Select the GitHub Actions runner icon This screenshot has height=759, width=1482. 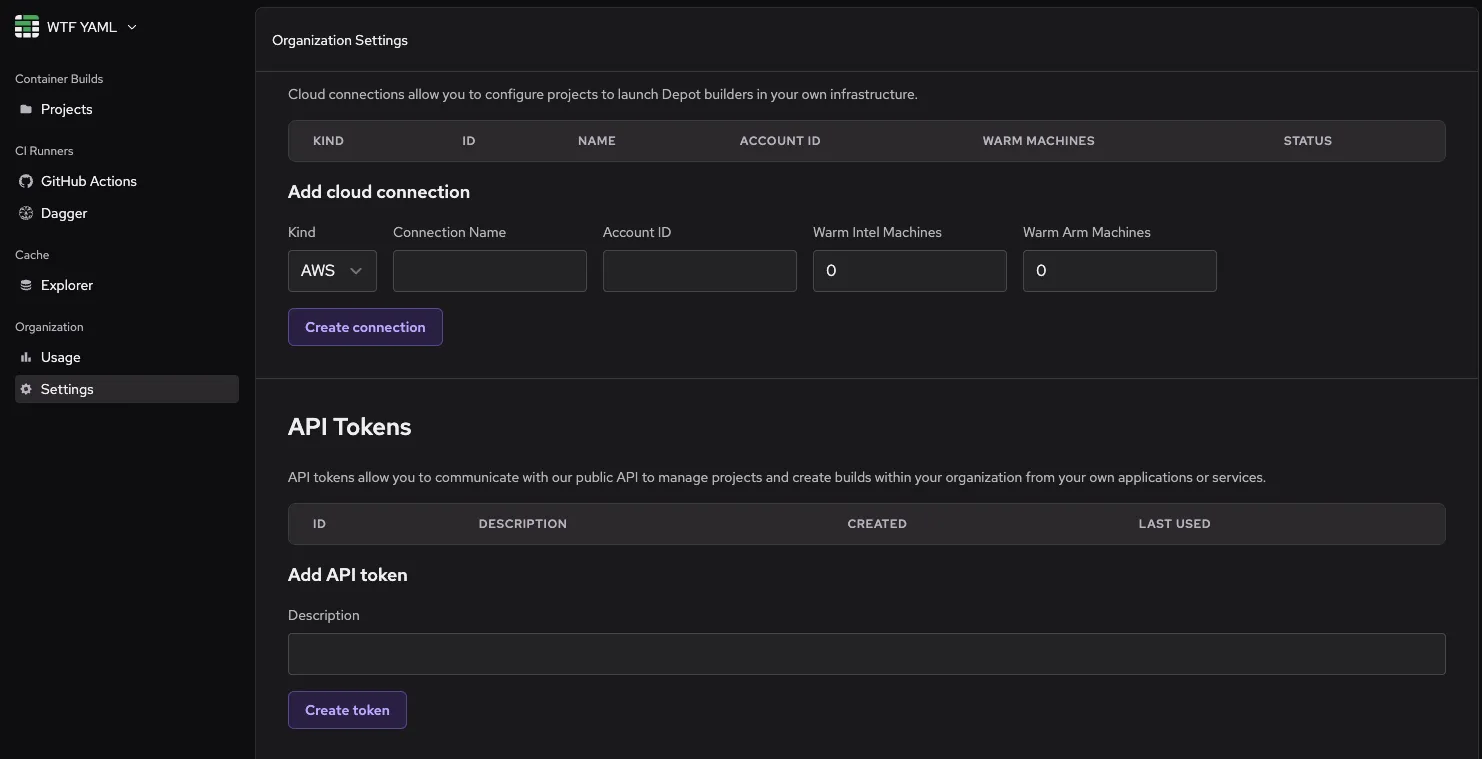pos(25,181)
